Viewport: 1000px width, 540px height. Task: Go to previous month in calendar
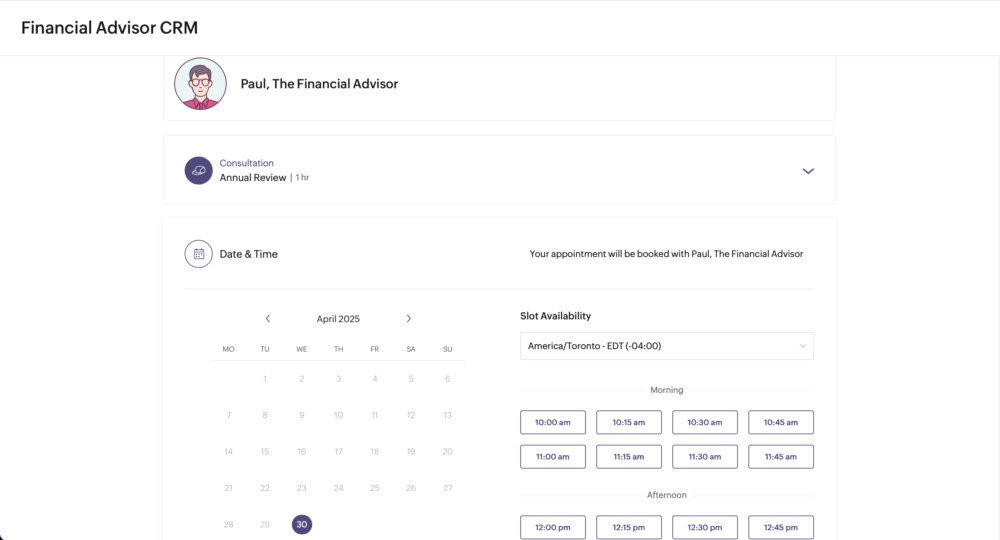point(268,319)
